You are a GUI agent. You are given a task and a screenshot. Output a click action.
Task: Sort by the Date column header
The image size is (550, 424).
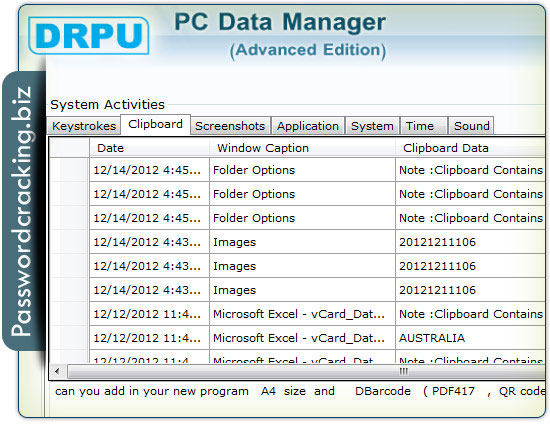pyautogui.click(x=149, y=148)
